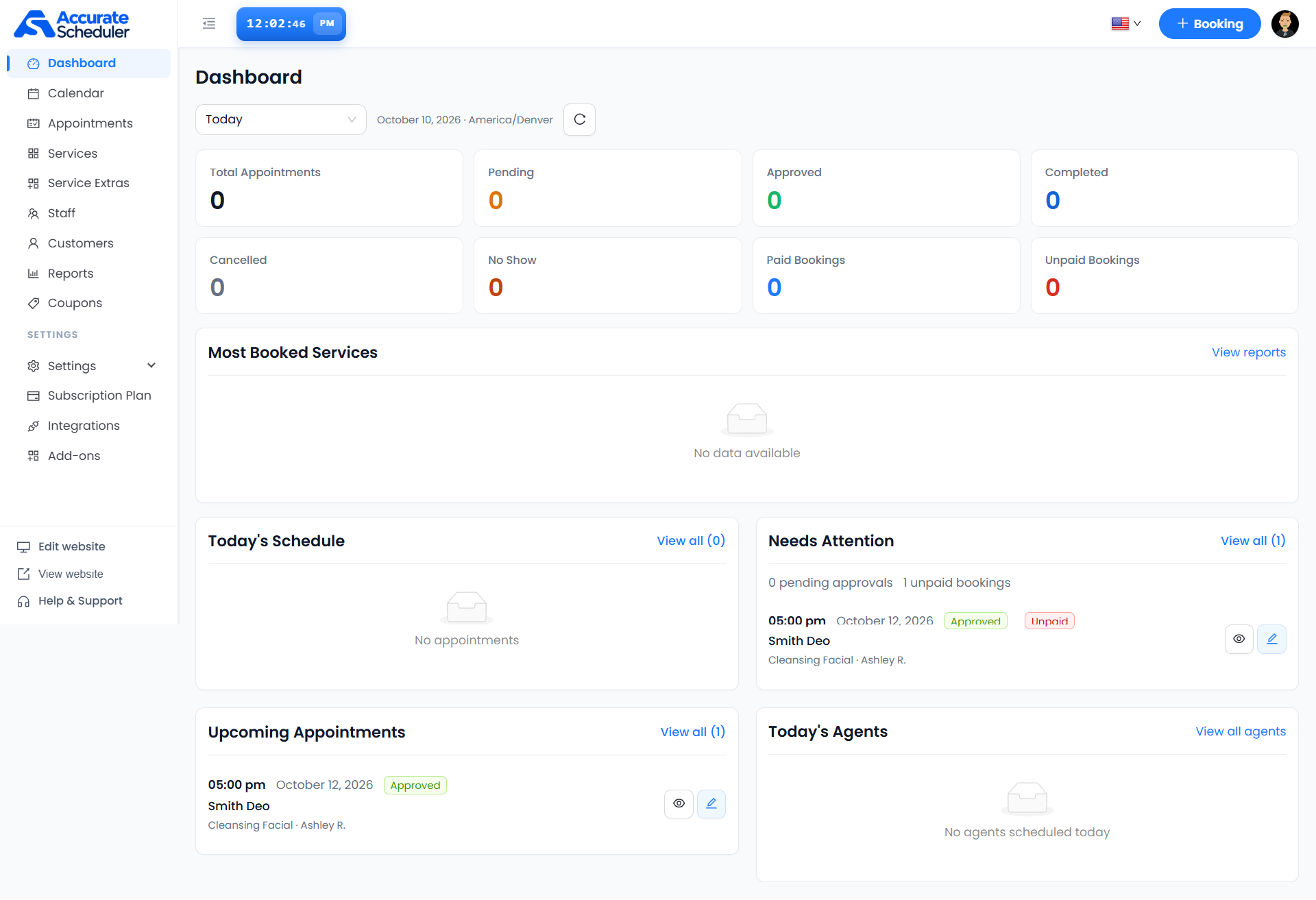Click View all (0) in Today's Schedule
Screen dimensions: 1316x900
point(691,541)
